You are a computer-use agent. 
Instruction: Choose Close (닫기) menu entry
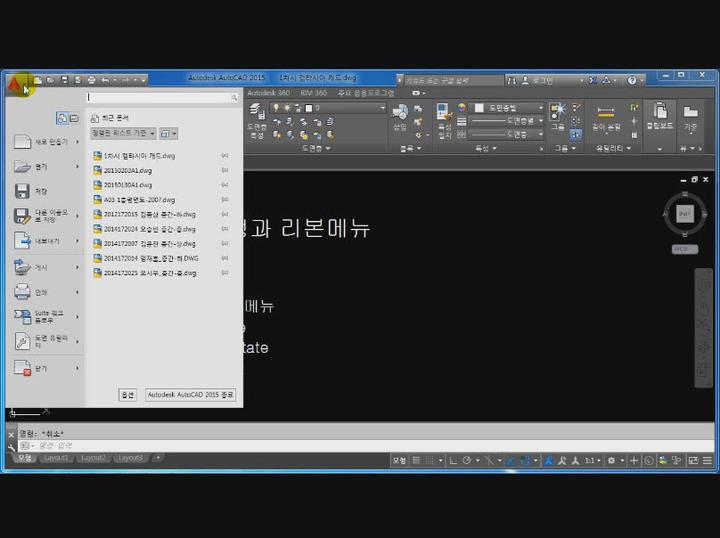46,368
